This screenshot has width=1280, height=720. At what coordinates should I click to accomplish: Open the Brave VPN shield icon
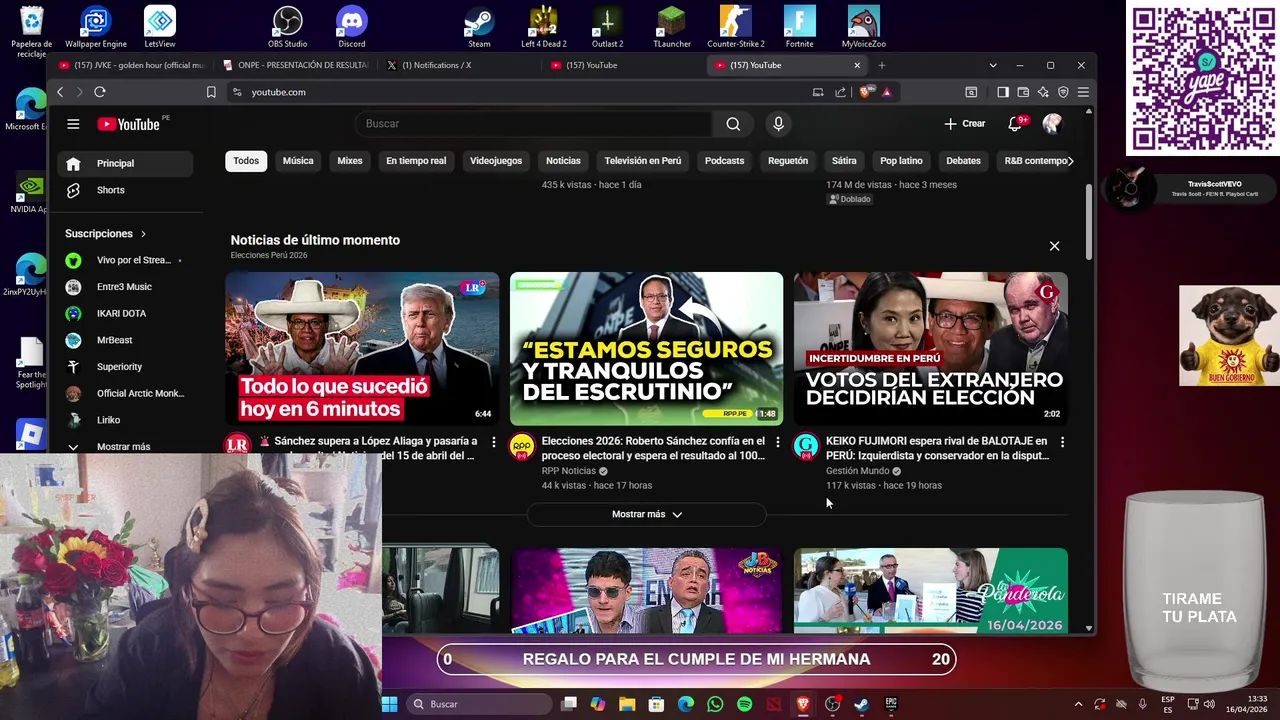tap(1063, 92)
